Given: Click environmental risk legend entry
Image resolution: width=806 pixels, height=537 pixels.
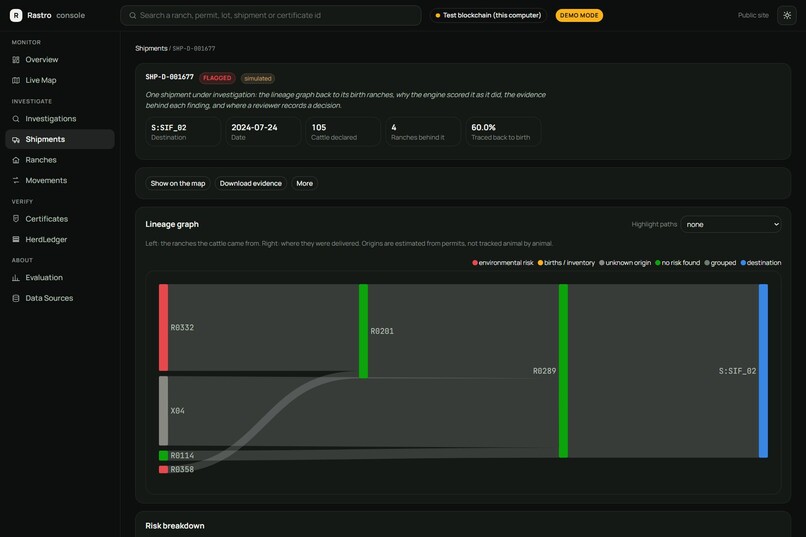Looking at the screenshot, I should [503, 263].
